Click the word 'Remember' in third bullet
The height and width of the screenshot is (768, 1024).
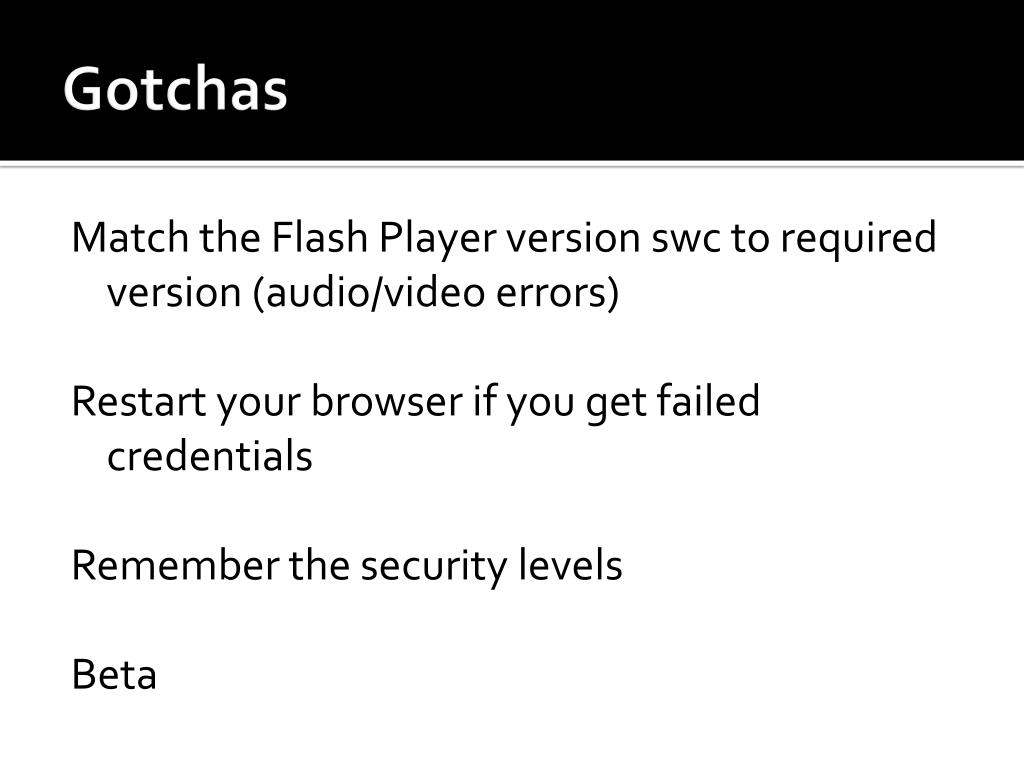(175, 565)
